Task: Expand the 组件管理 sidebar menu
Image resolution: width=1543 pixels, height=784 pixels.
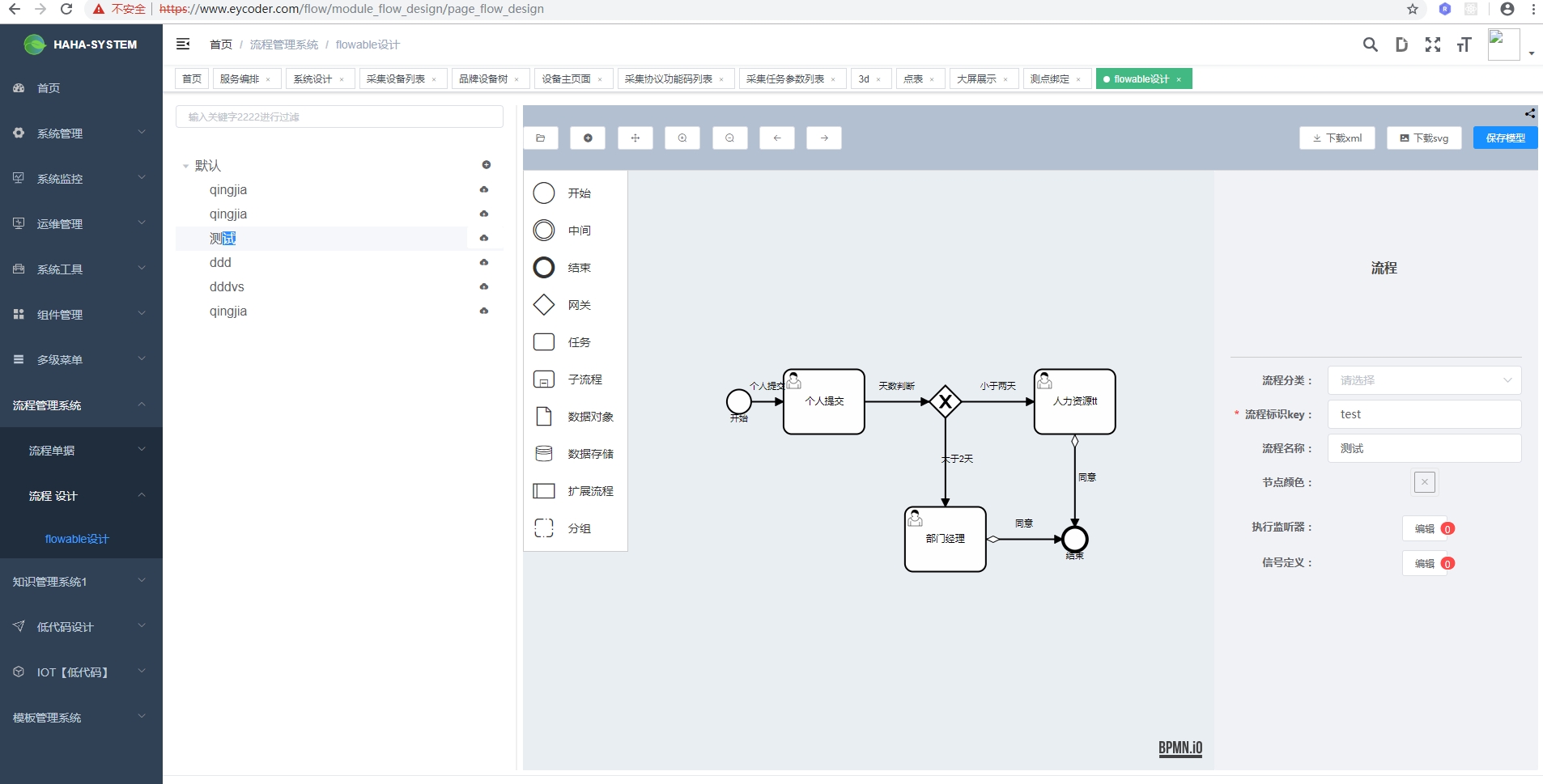Action: click(81, 315)
